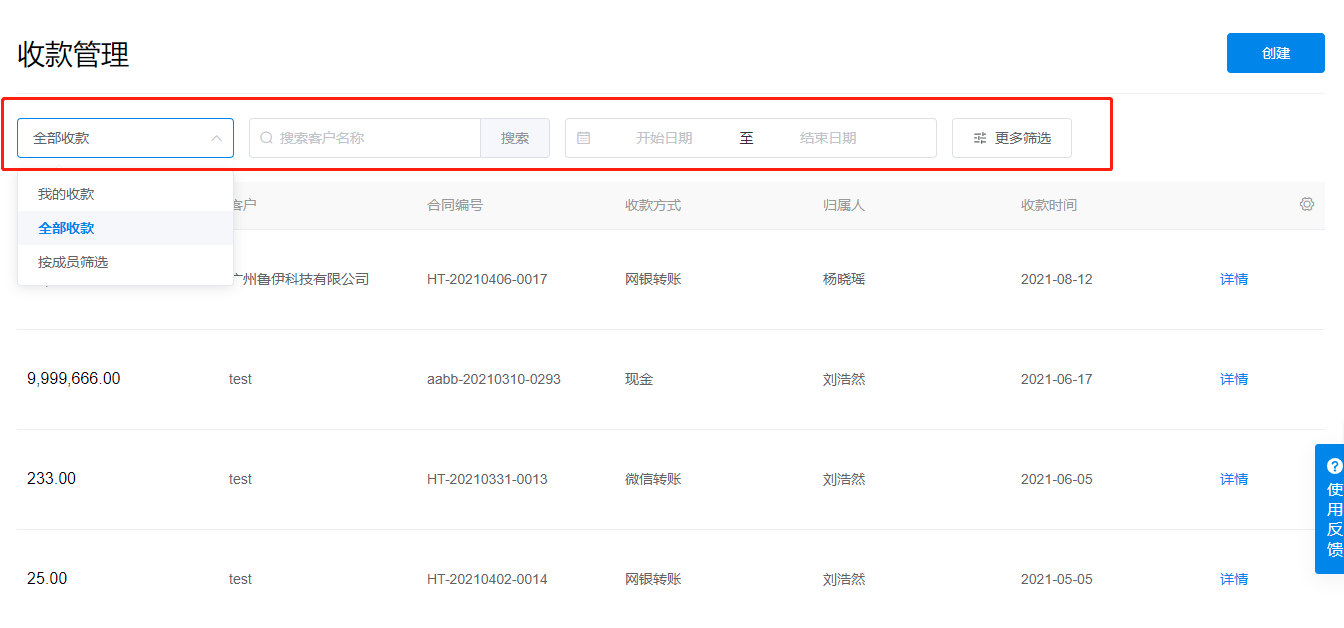View 详情 of the 233.00 payment

pyautogui.click(x=1234, y=479)
